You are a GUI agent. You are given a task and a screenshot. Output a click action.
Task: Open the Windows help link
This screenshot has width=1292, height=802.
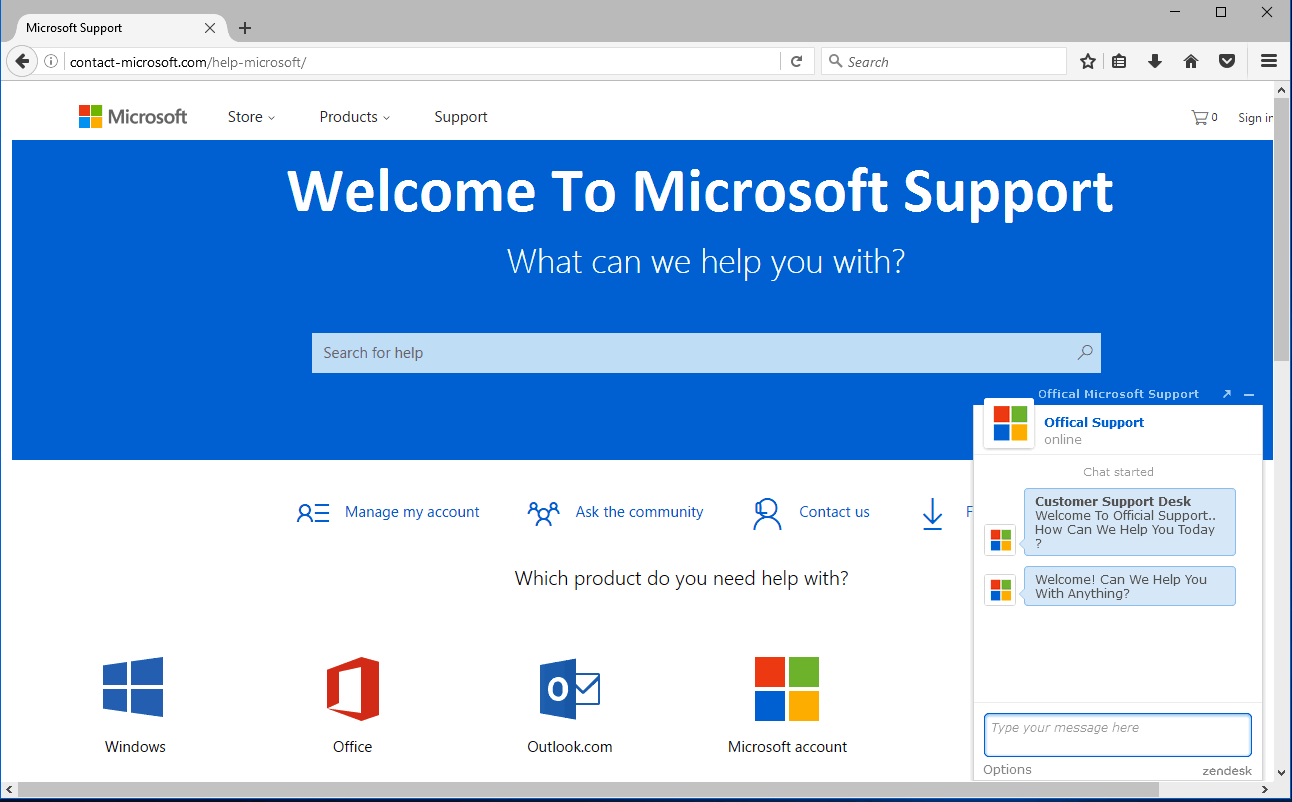pos(135,747)
